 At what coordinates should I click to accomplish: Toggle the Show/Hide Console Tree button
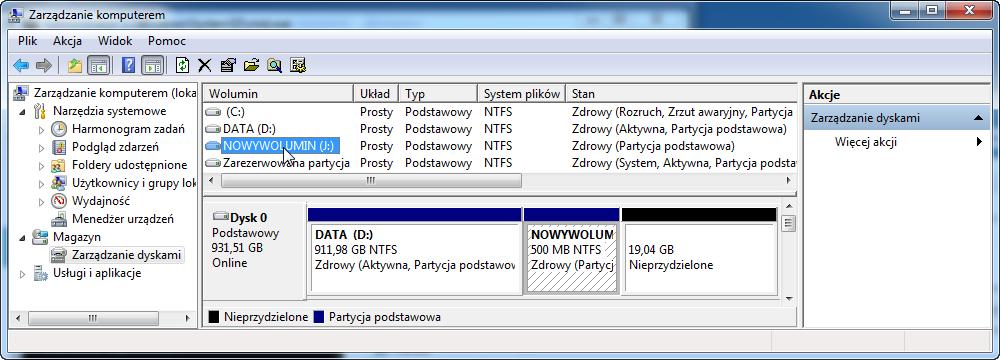coord(98,65)
